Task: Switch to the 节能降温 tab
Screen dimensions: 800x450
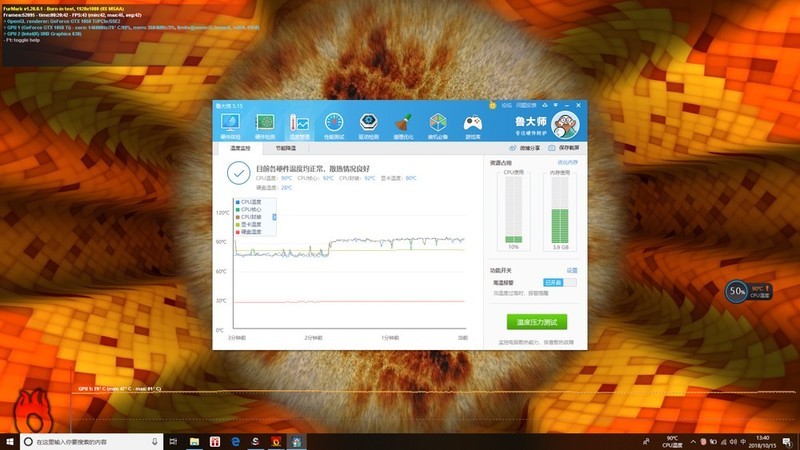Action: click(285, 148)
